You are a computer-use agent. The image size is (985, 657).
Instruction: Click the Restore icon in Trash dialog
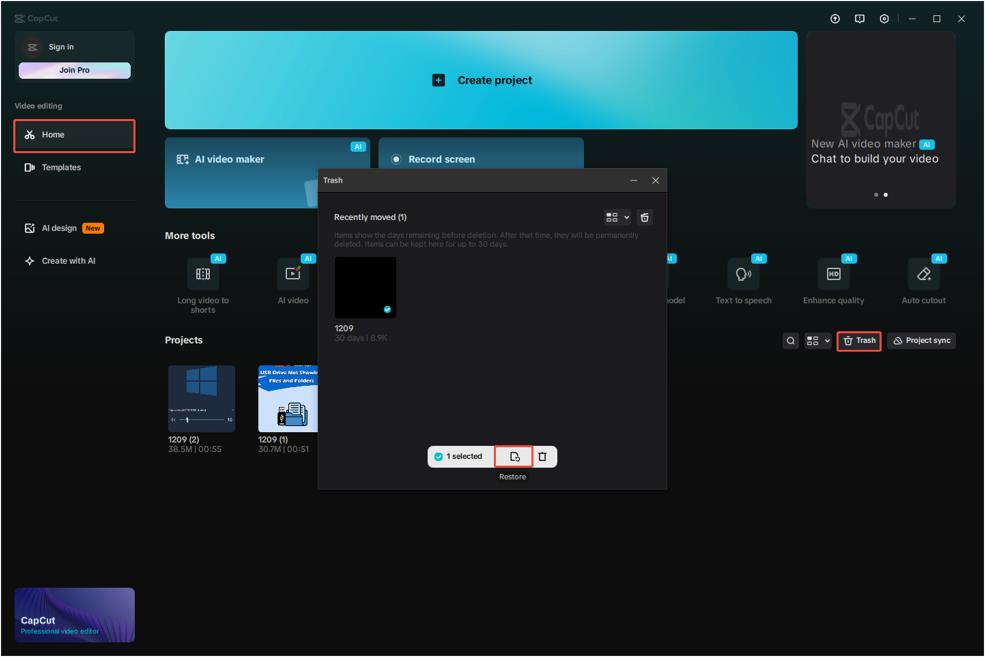click(514, 457)
